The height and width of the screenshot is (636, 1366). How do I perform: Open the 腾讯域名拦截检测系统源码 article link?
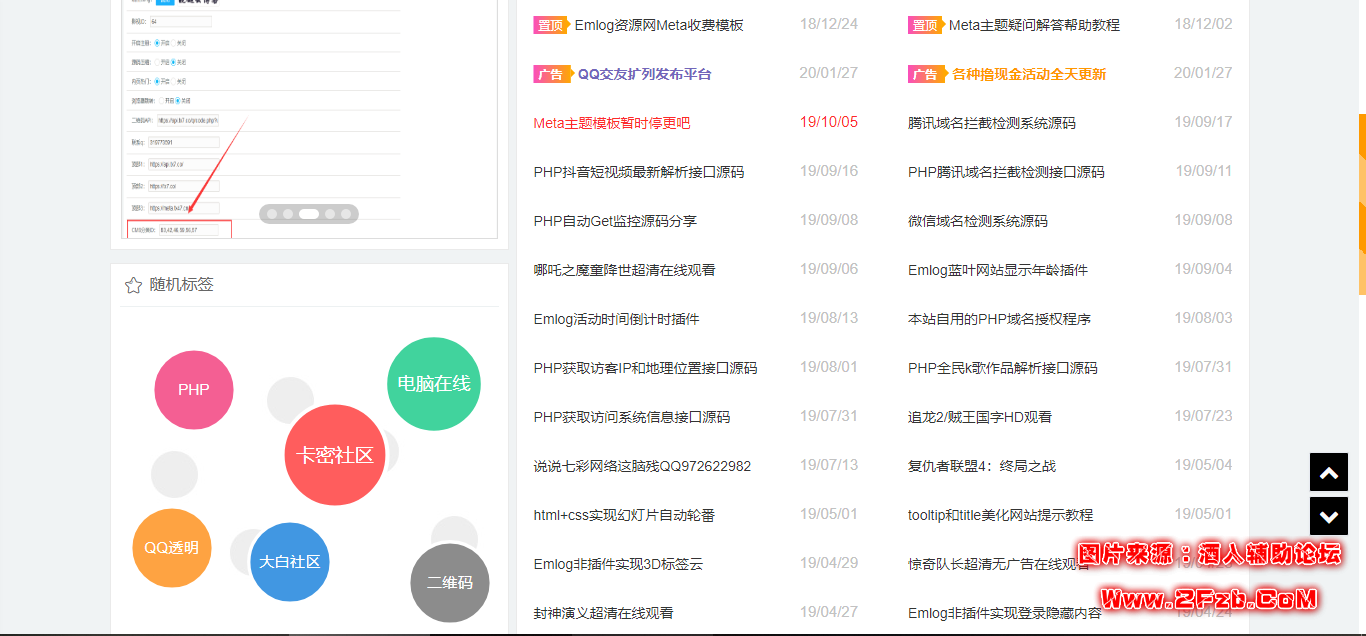991,123
